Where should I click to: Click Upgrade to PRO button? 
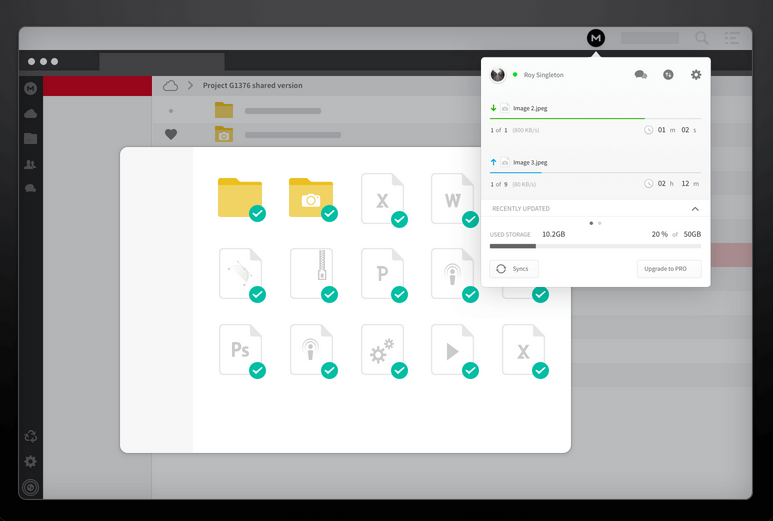click(x=669, y=269)
